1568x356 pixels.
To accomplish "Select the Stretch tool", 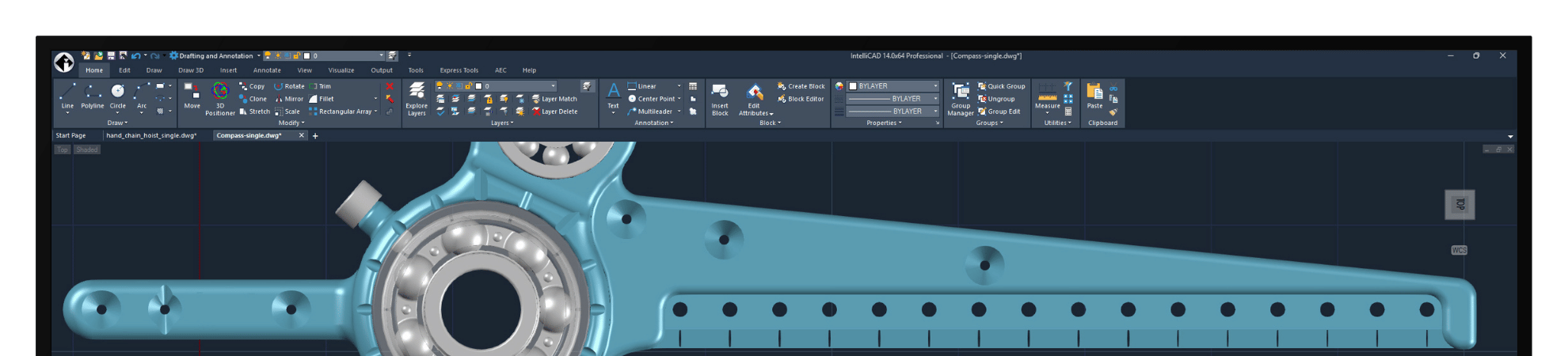I will 254,112.
